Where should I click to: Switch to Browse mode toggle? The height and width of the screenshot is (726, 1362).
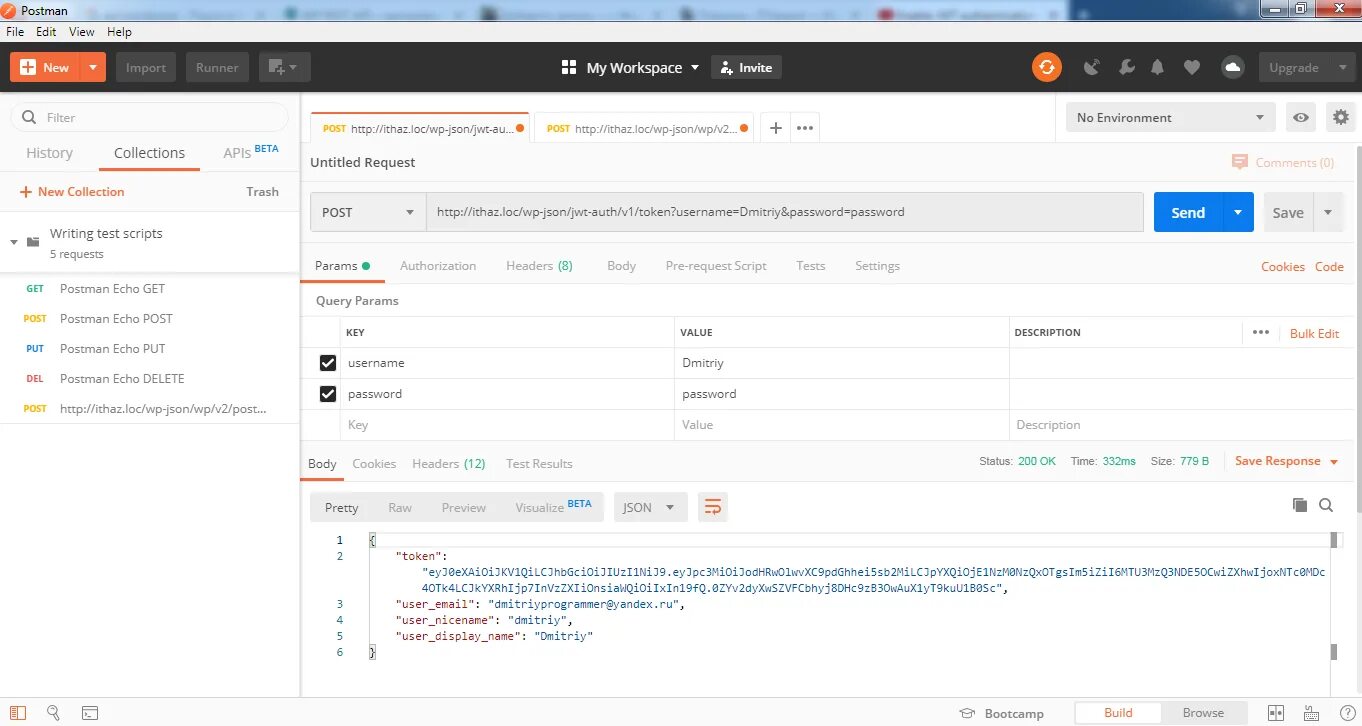click(1203, 713)
